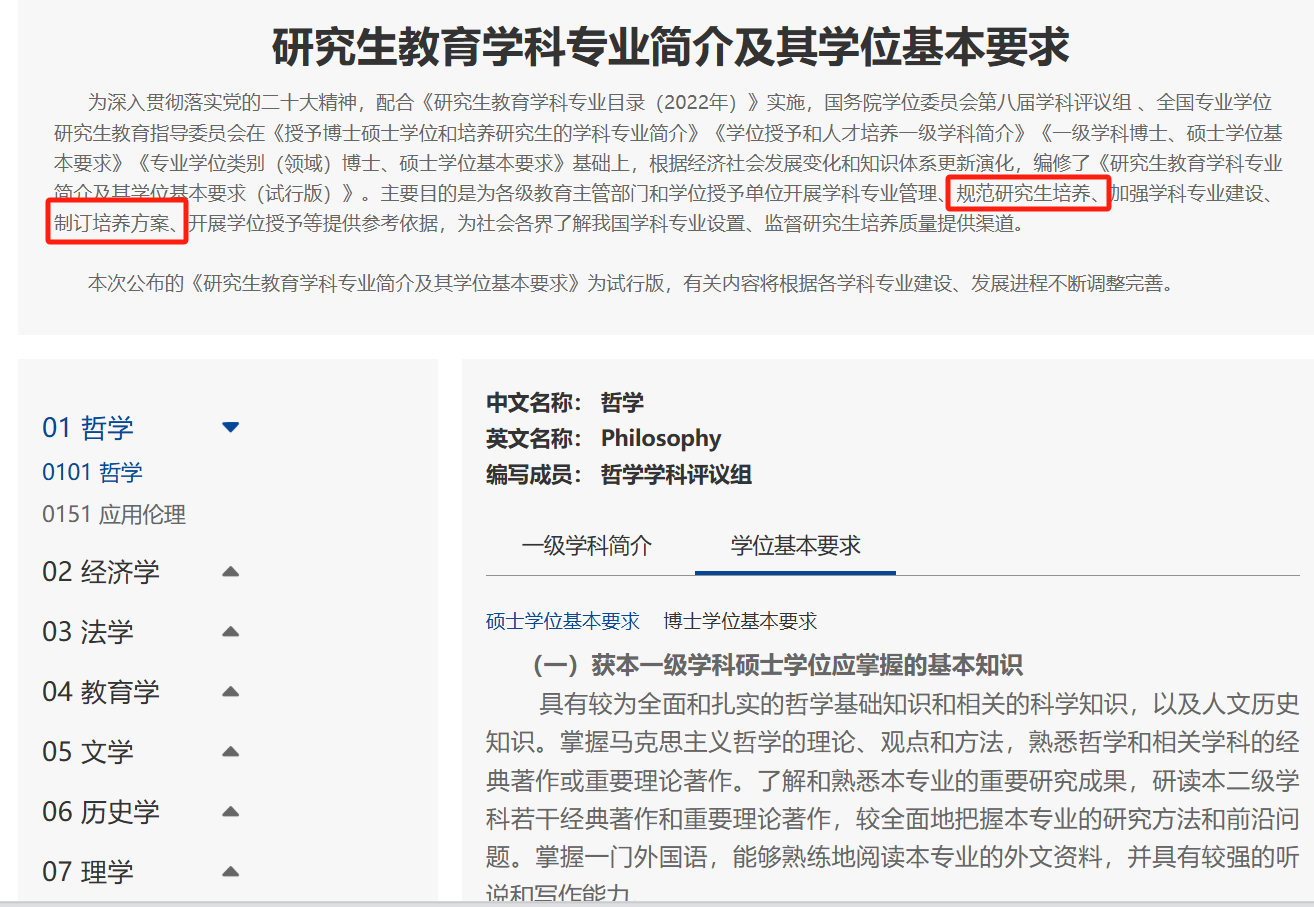
Task: Select the 01 哲学 category label
Action: coord(88,428)
